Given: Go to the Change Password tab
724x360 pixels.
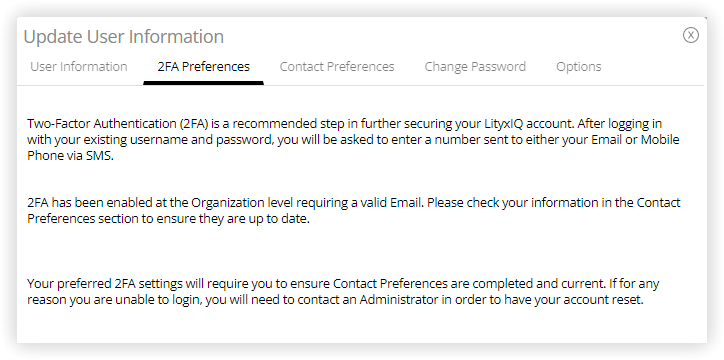Looking at the screenshot, I should point(475,66).
